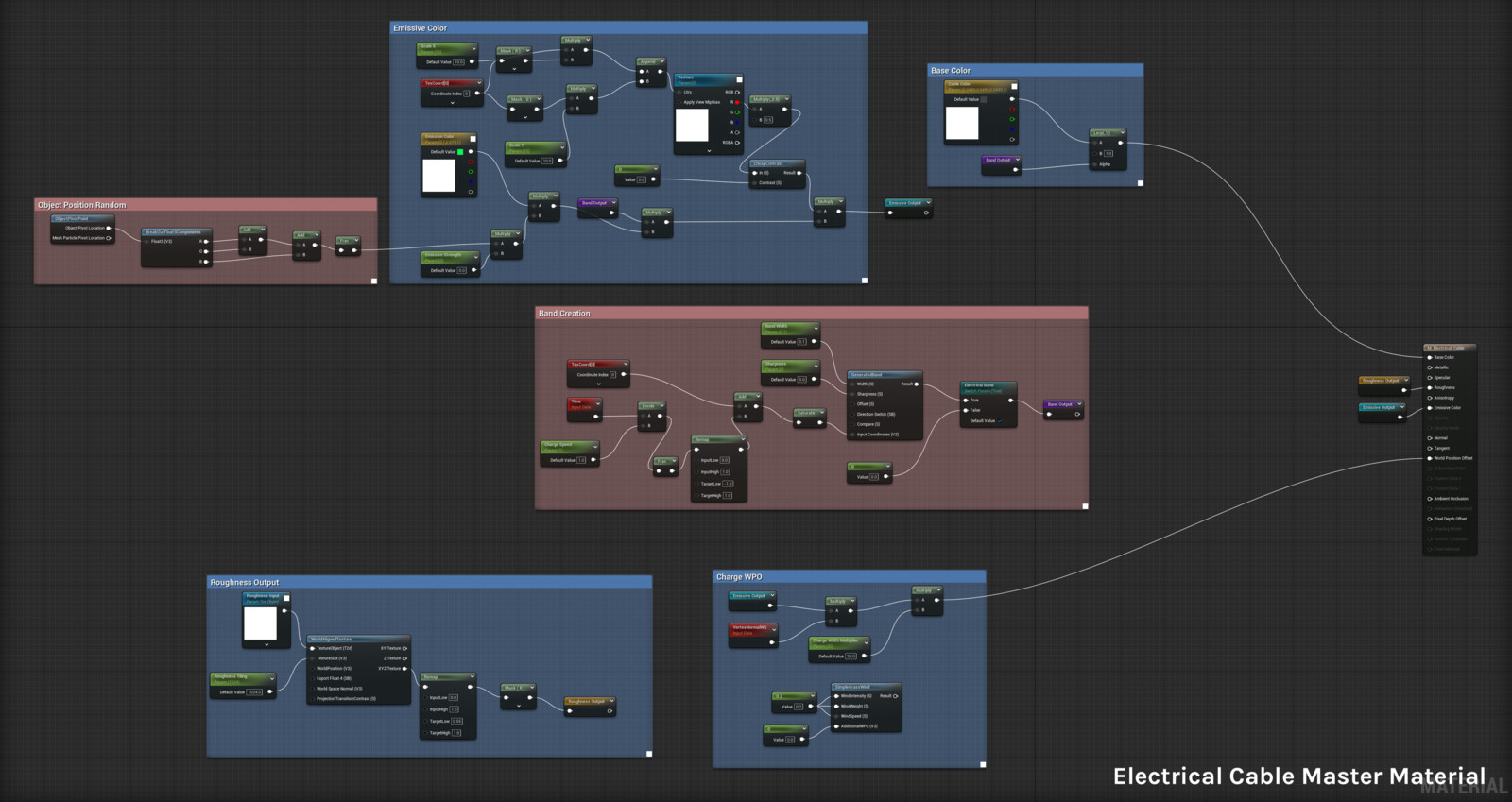Click the XYZ Texture output pin

pyautogui.click(x=404, y=669)
